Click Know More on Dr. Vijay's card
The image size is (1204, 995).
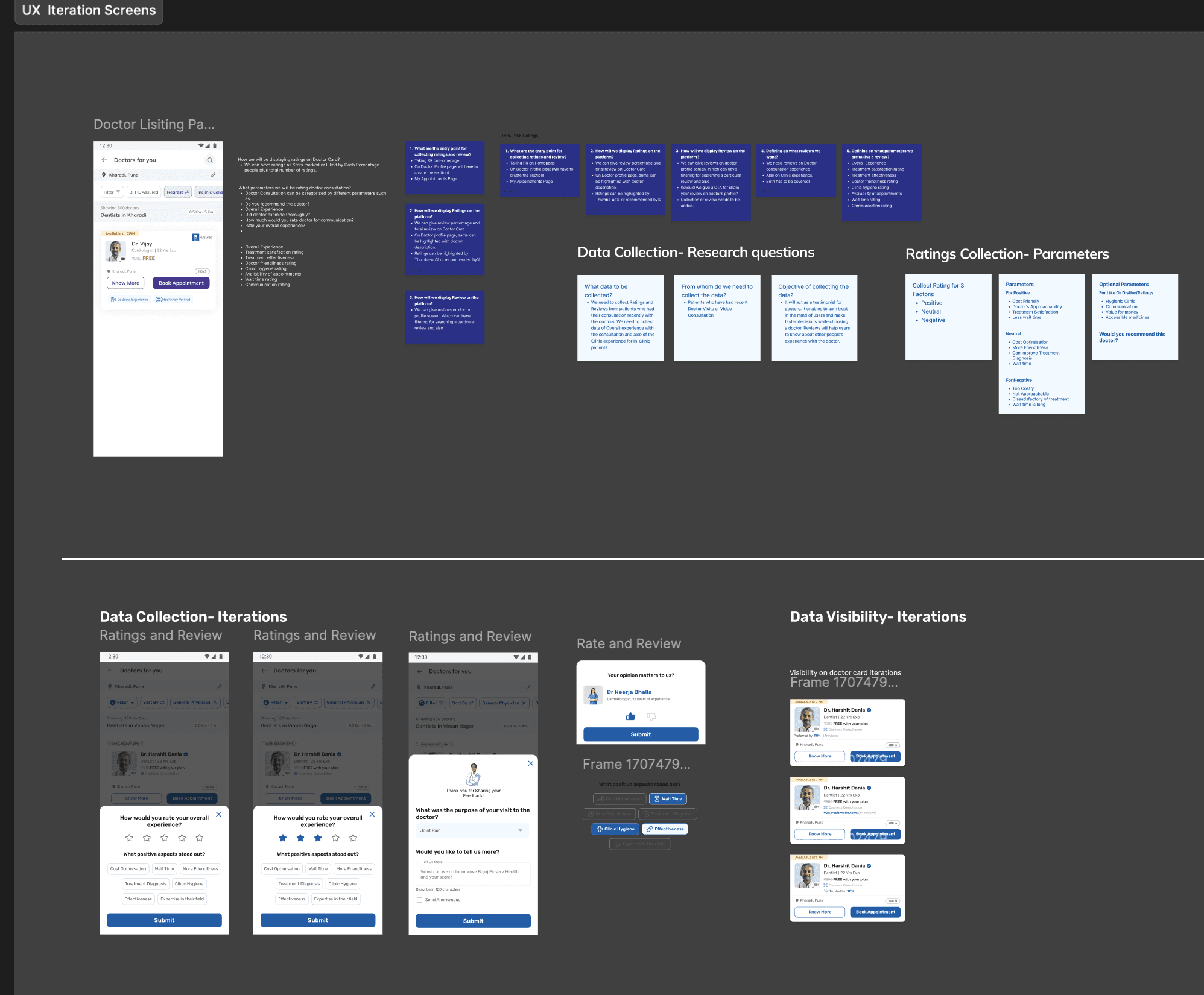pyautogui.click(x=125, y=283)
